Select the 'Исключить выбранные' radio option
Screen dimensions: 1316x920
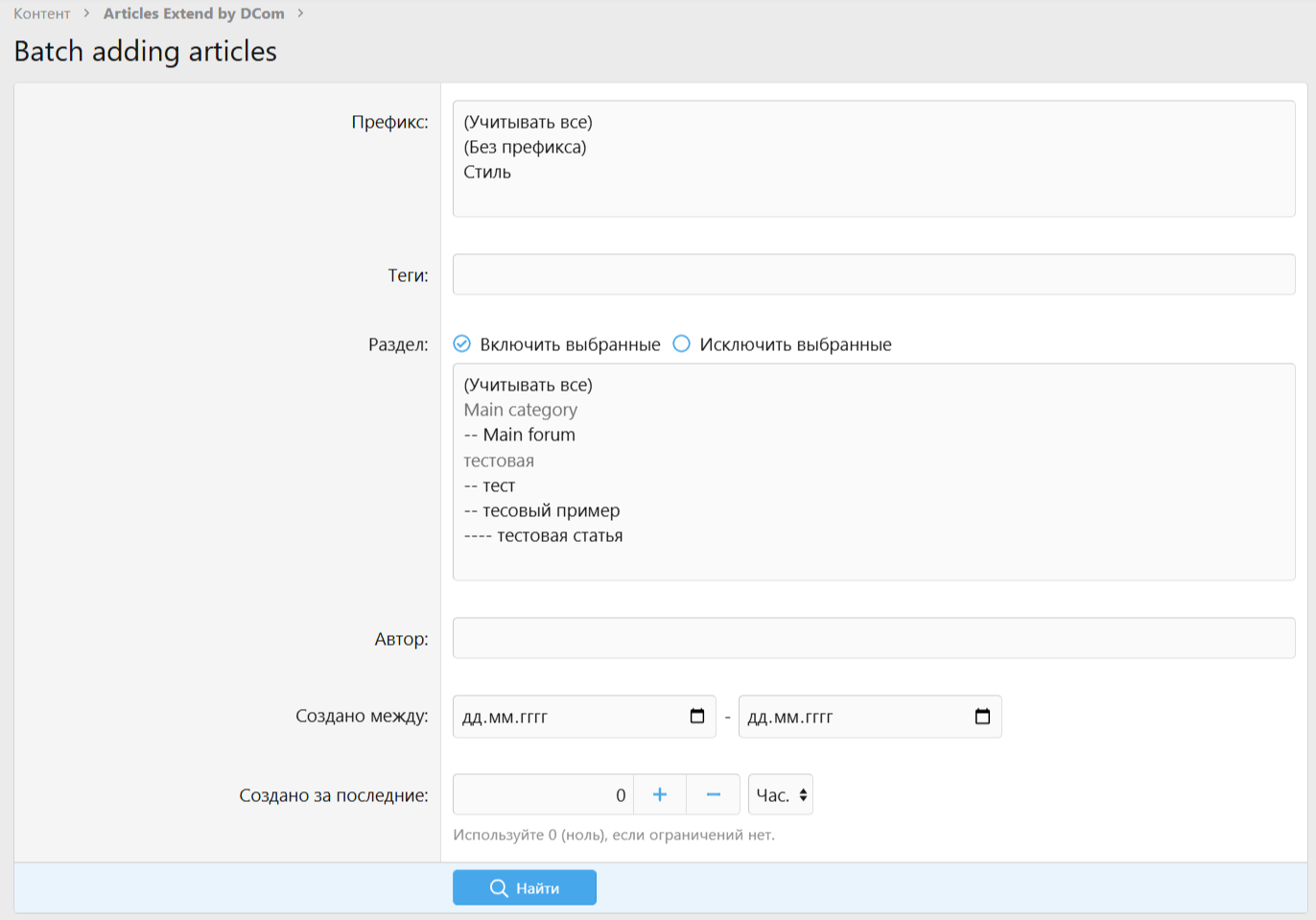click(682, 344)
